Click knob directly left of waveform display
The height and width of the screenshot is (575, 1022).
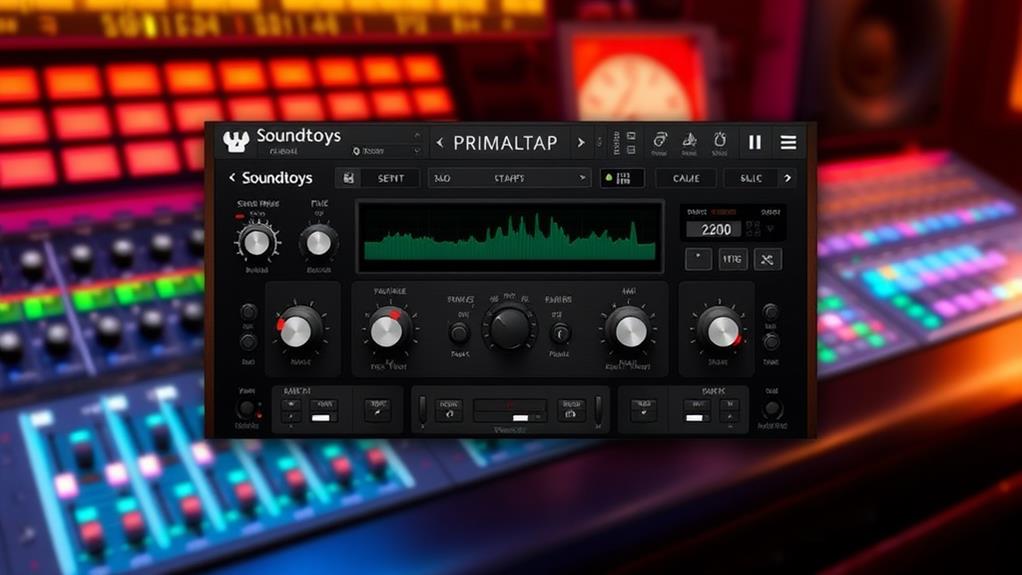pos(319,243)
